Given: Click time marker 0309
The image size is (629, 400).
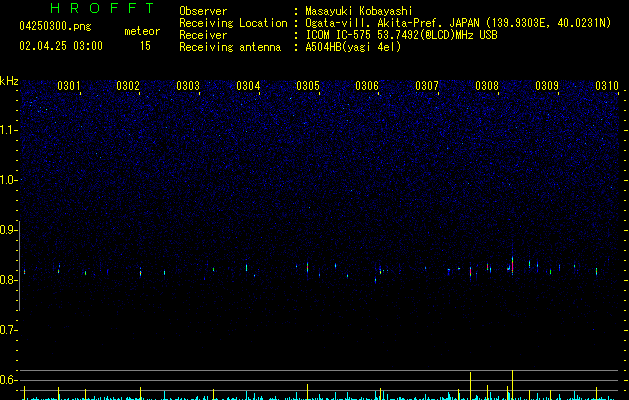Looking at the screenshot, I should (547, 86).
